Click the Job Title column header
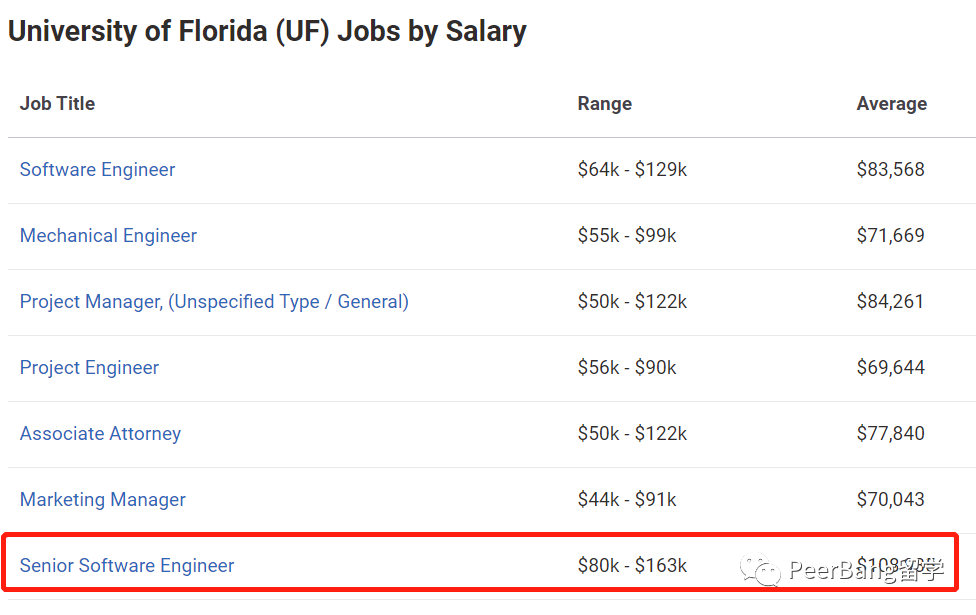976x615 pixels. click(x=57, y=103)
